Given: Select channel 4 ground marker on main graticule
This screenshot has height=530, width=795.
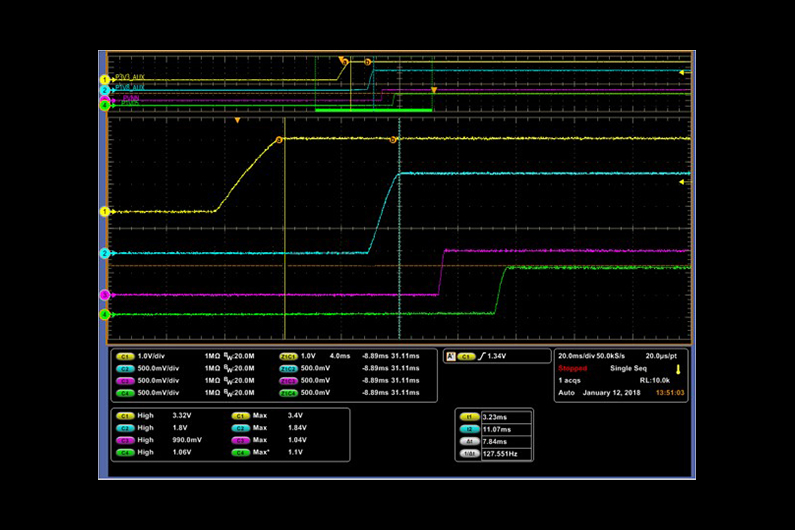Looking at the screenshot, I should coord(105,314).
